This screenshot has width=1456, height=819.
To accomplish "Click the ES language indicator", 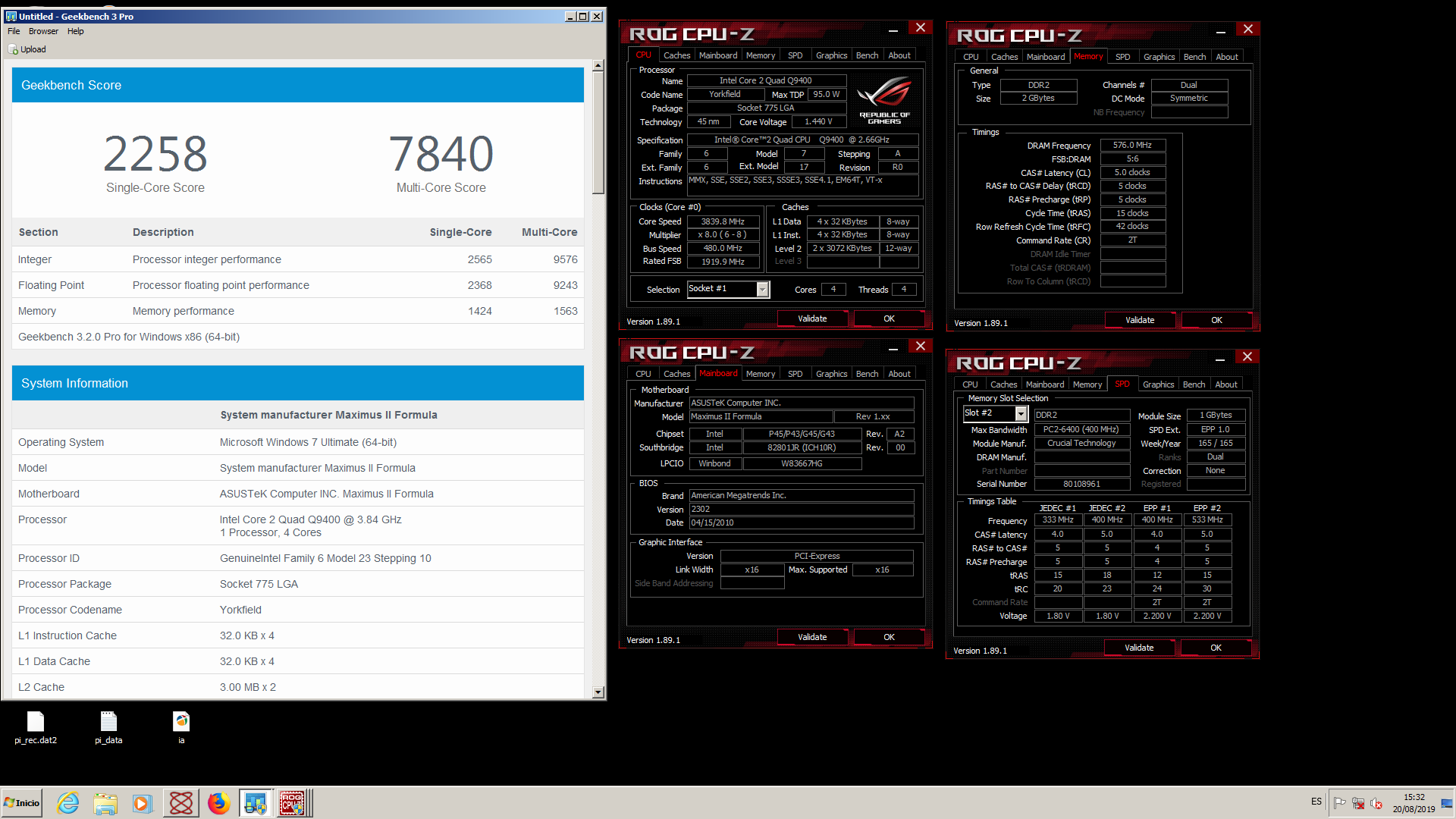I will click(1316, 802).
